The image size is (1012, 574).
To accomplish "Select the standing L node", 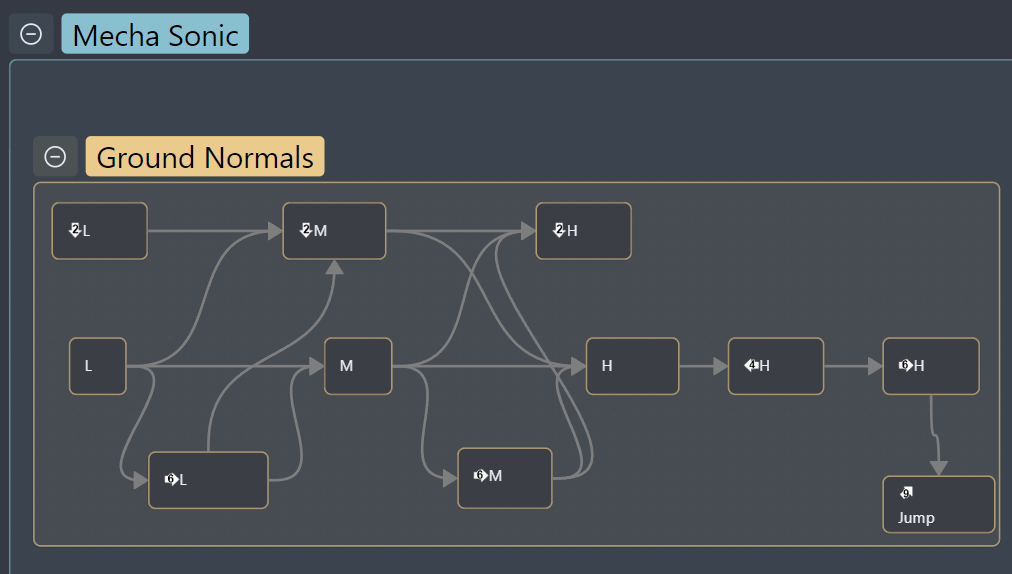I will [97, 366].
